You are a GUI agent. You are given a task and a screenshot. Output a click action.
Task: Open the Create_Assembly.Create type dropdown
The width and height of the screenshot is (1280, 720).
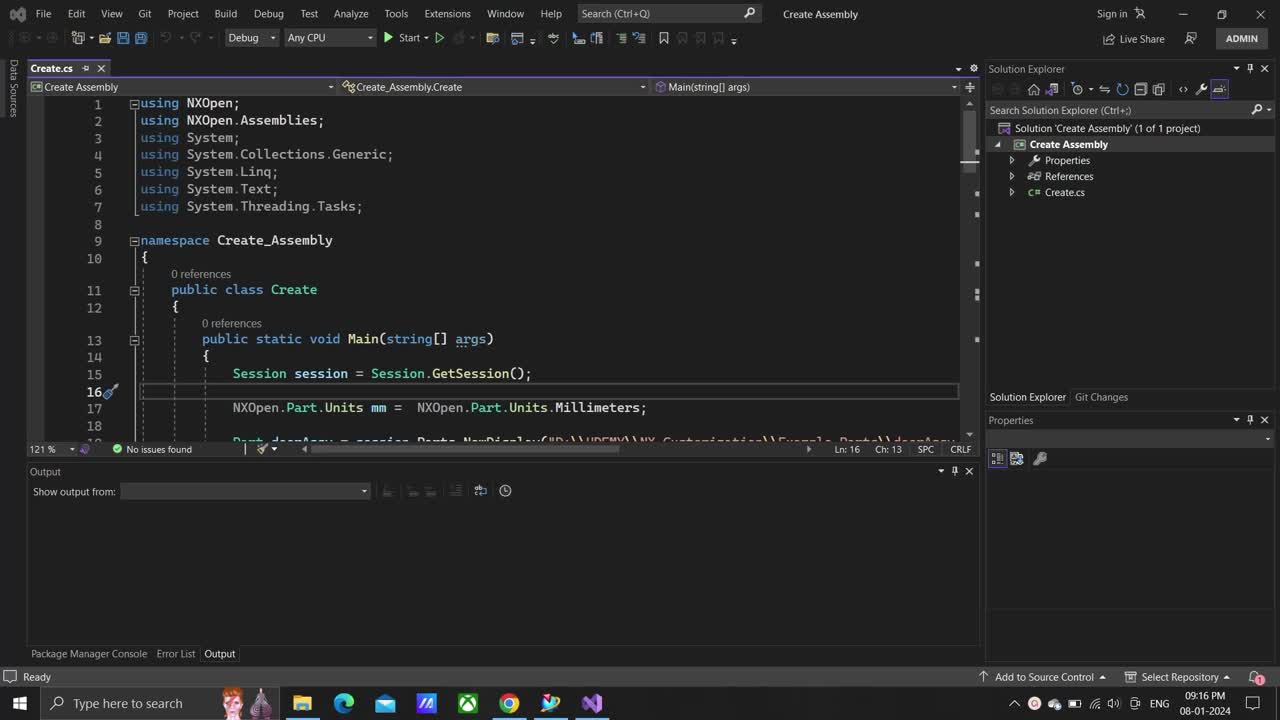pos(494,87)
